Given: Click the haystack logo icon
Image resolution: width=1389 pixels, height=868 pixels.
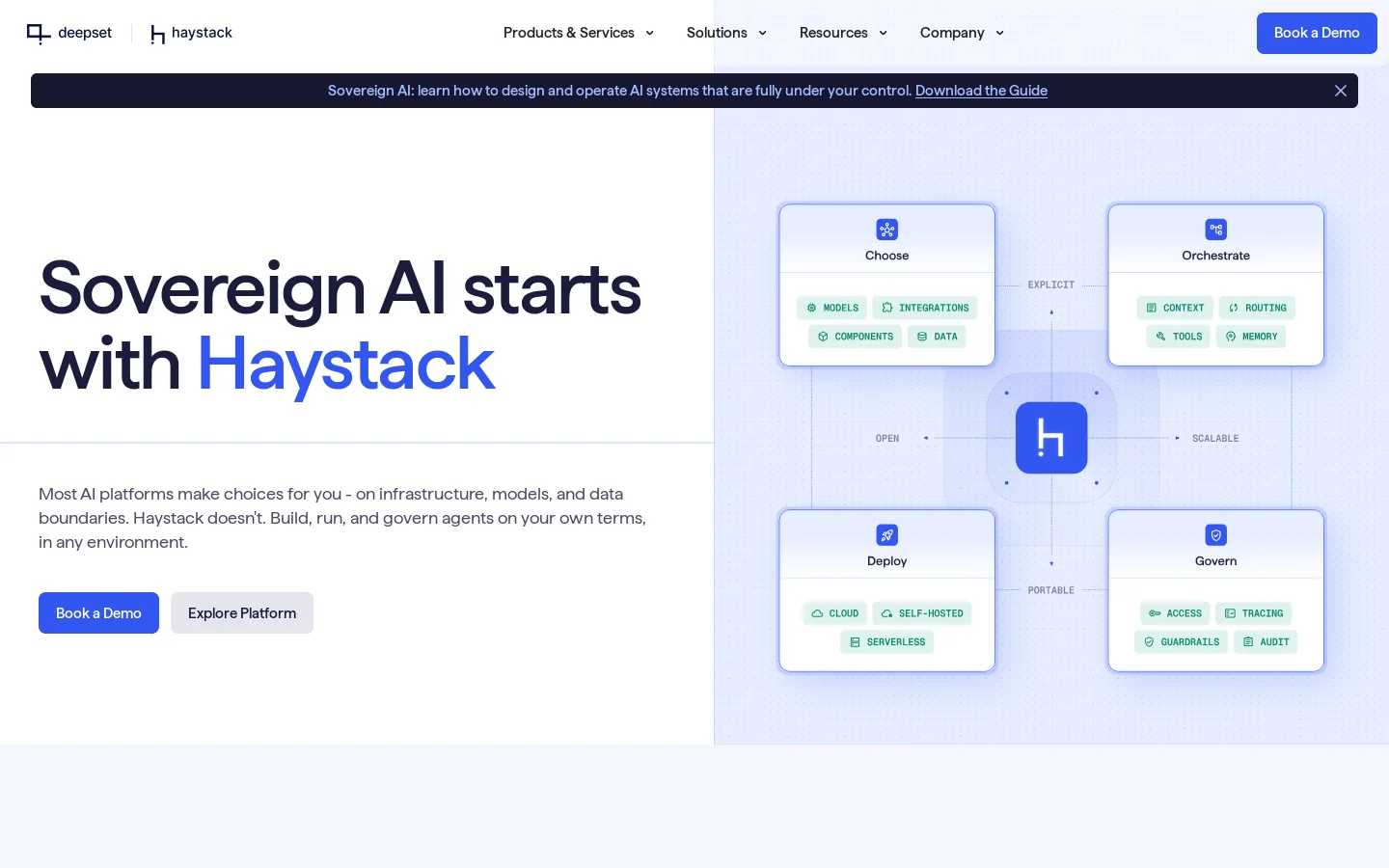Looking at the screenshot, I should (x=158, y=35).
